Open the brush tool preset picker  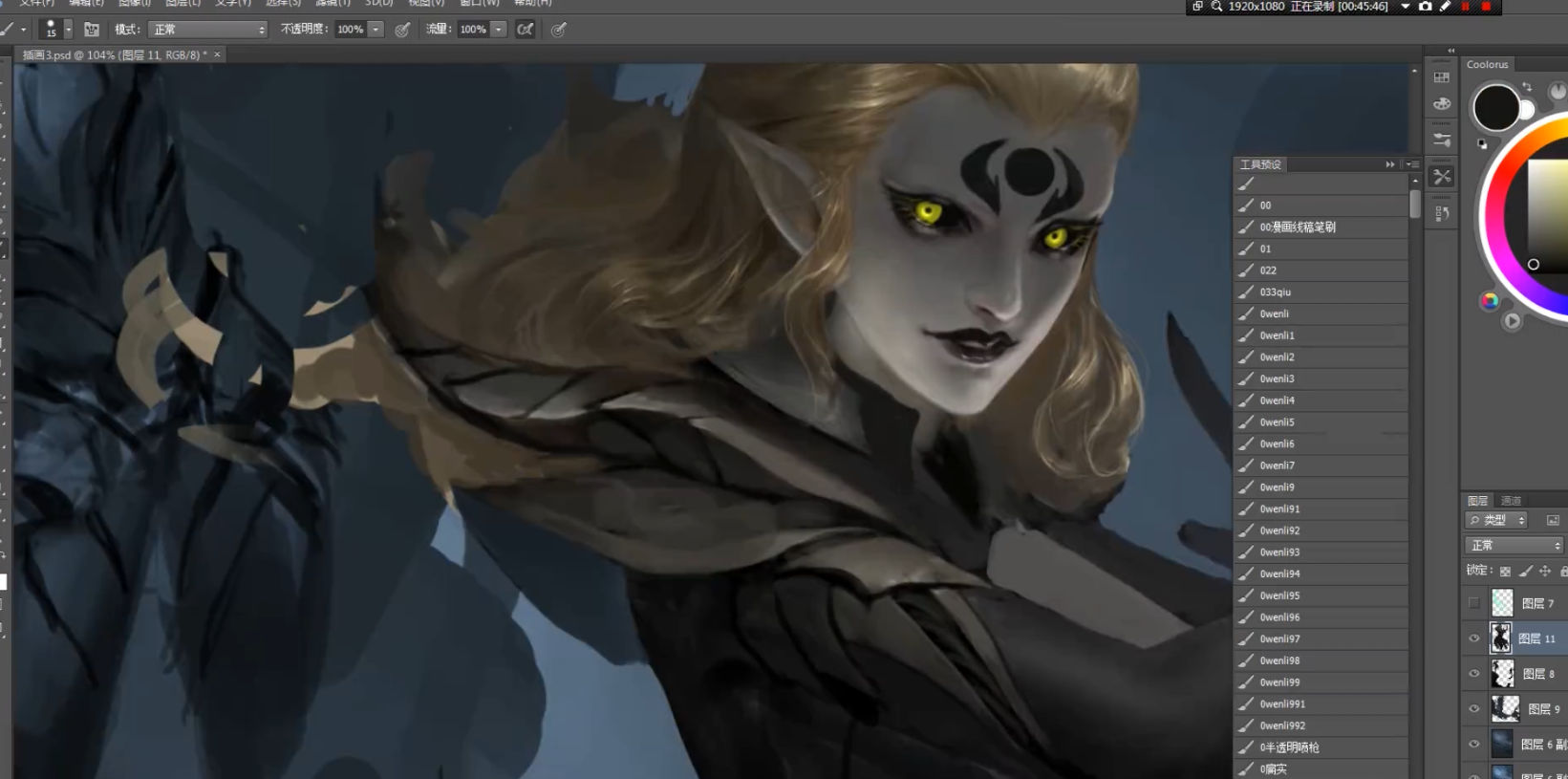pyautogui.click(x=11, y=30)
